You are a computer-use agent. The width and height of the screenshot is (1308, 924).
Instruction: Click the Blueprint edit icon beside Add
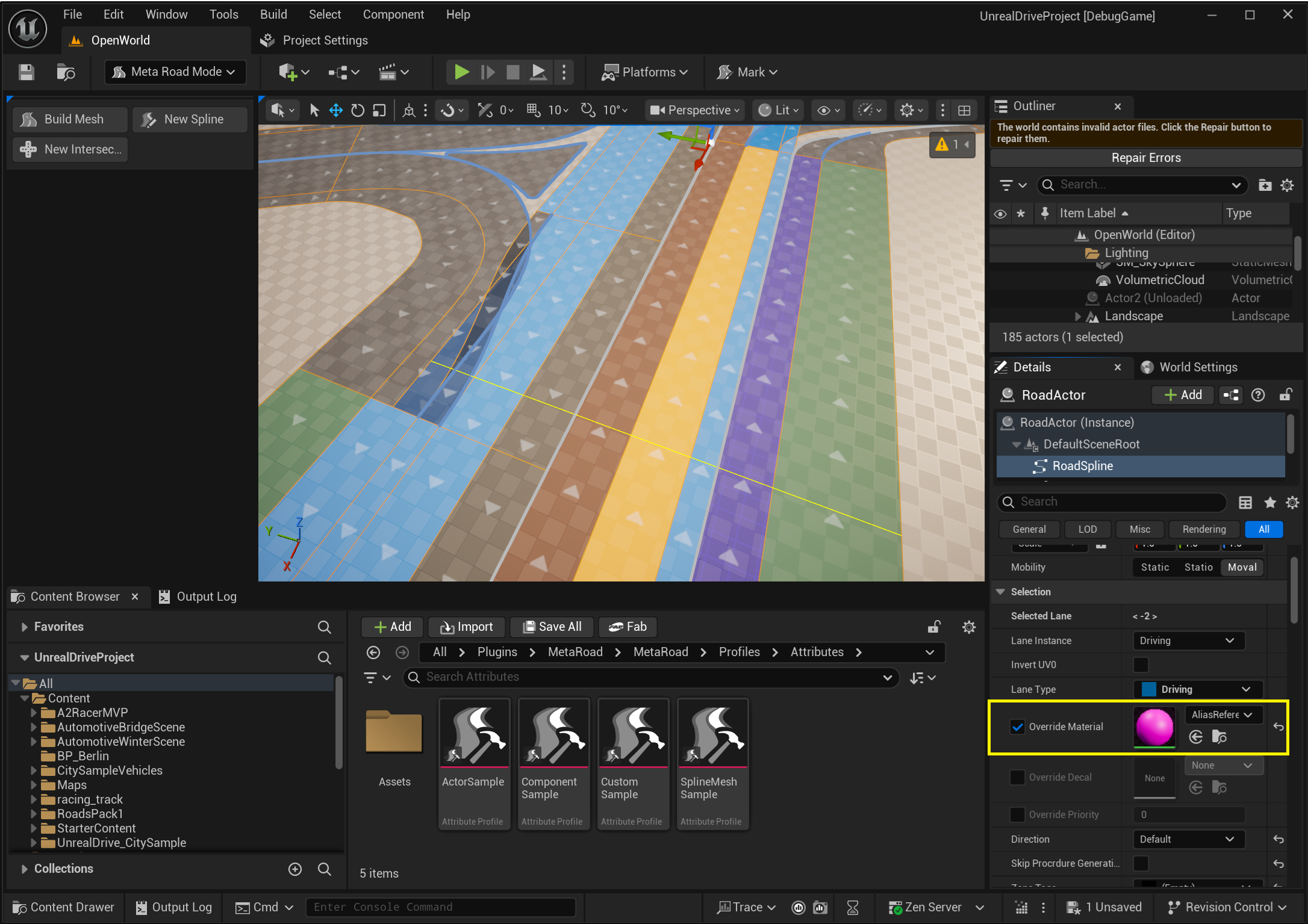(1232, 395)
